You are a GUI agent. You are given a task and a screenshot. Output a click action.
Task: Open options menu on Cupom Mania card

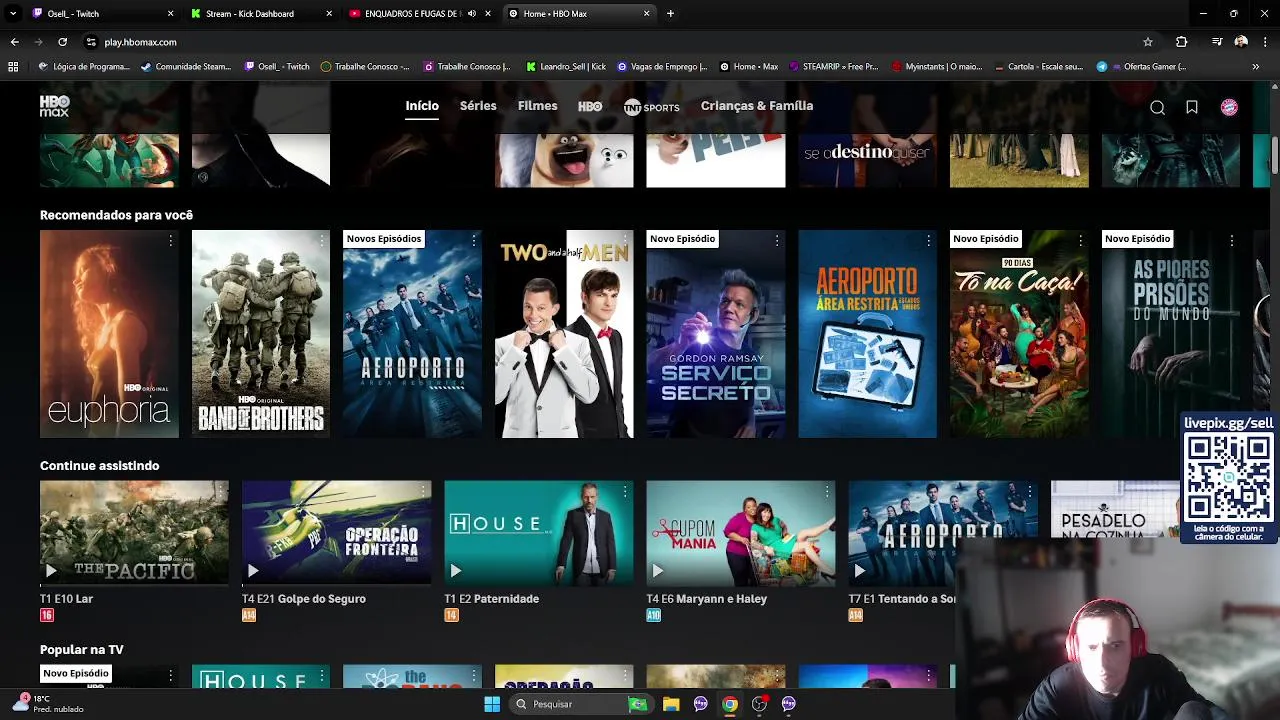(827, 491)
